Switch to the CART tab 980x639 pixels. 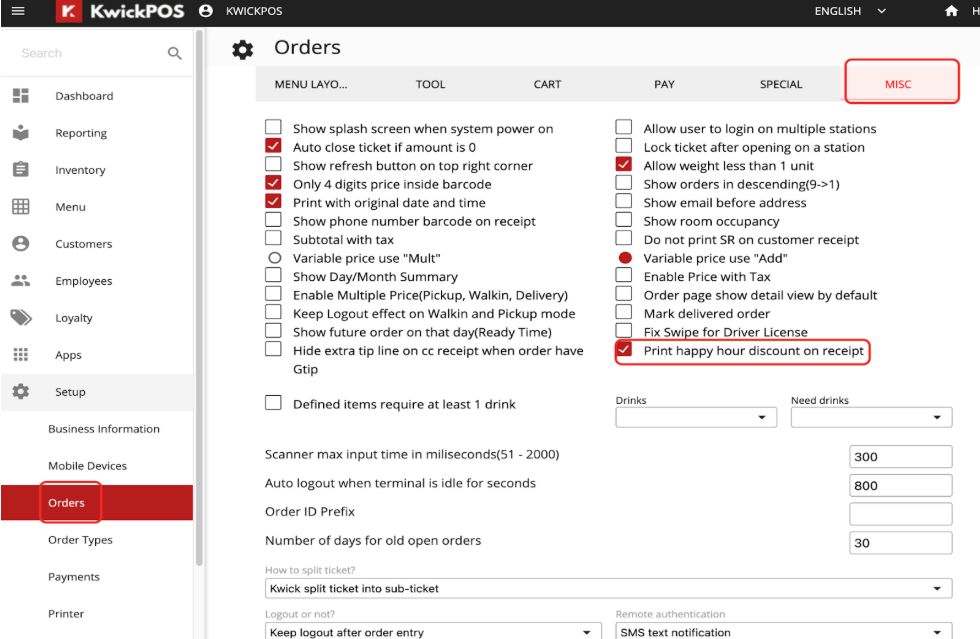click(x=548, y=84)
